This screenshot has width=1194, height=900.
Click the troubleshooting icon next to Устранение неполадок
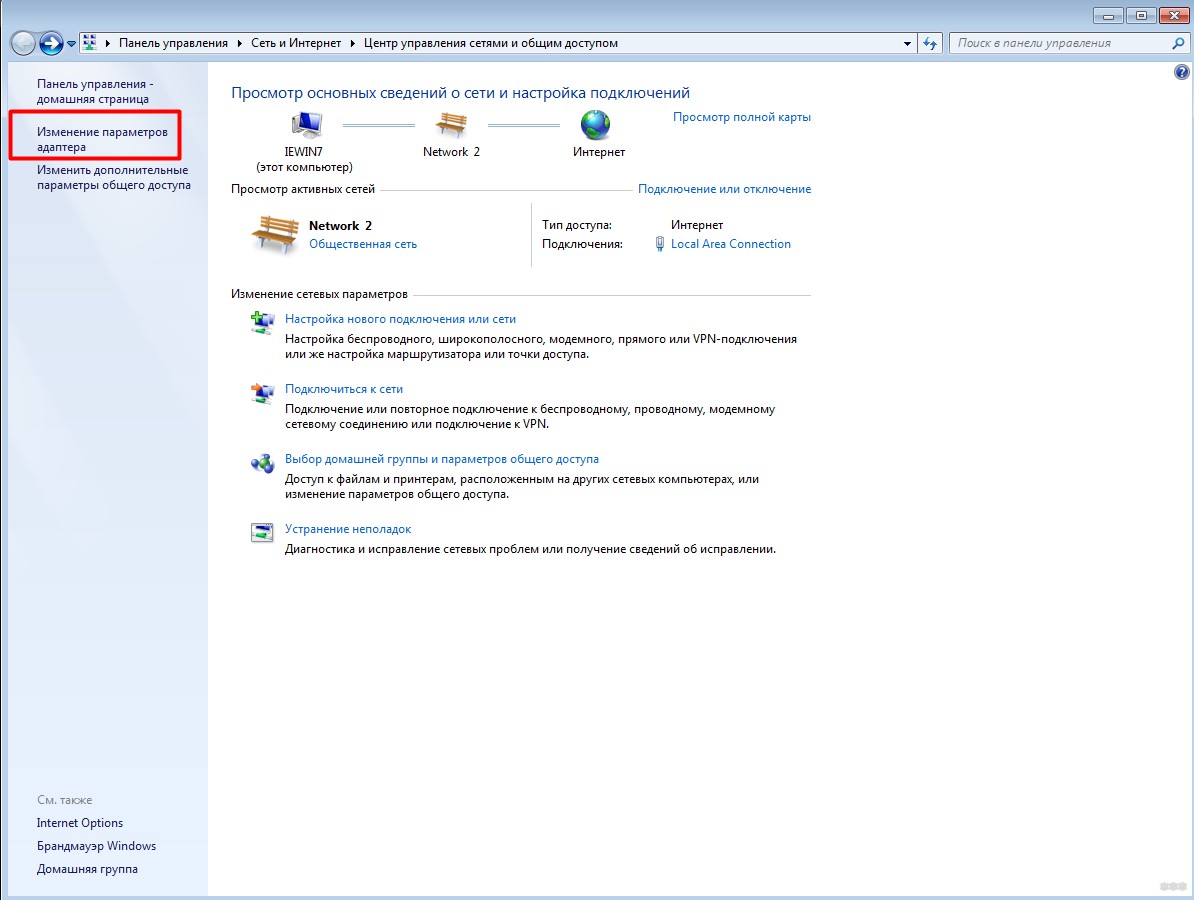[x=262, y=532]
